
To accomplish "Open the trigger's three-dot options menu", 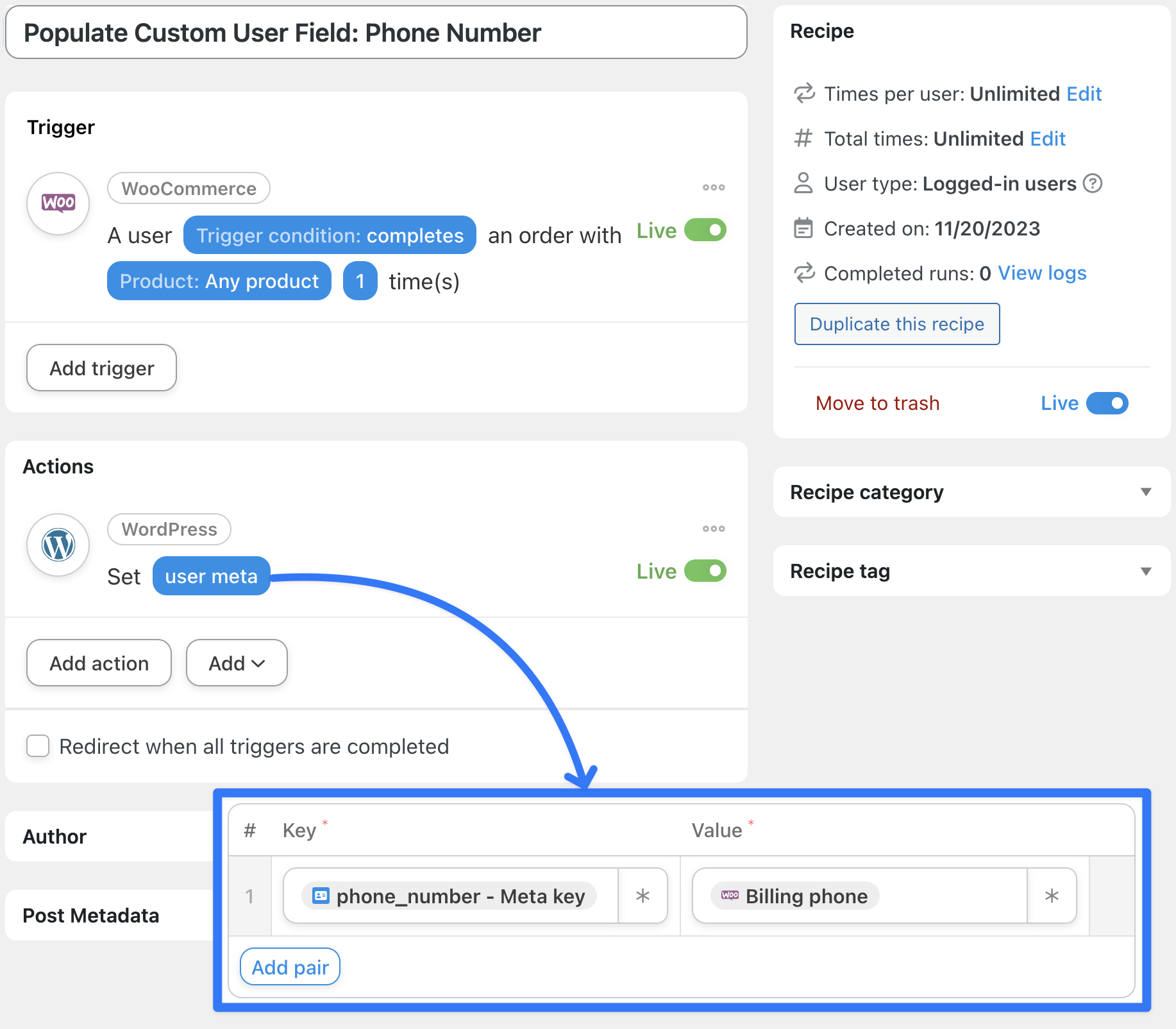I will pos(713,188).
